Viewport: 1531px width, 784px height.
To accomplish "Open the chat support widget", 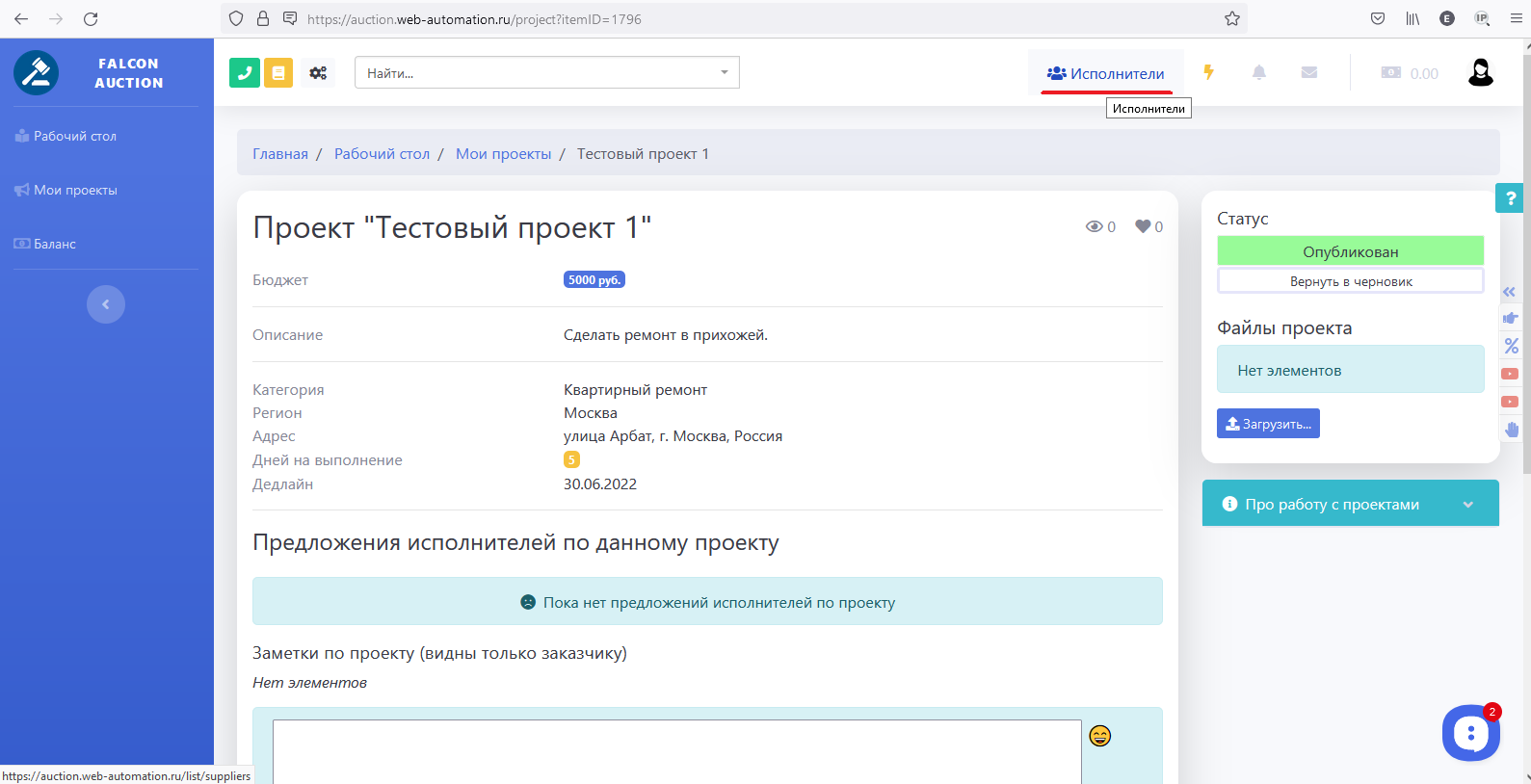I will 1470,734.
